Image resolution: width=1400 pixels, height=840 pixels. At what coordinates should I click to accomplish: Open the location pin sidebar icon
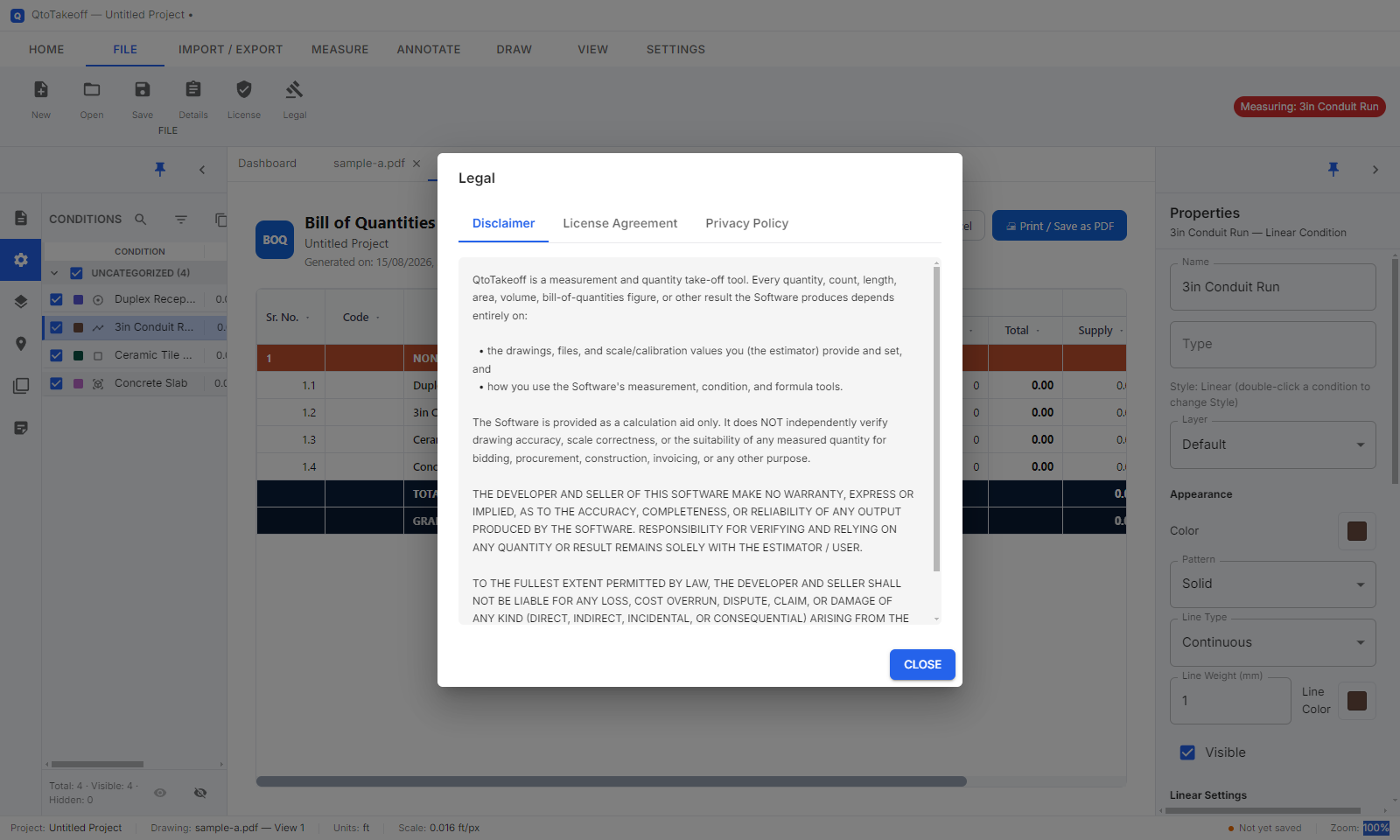pyautogui.click(x=21, y=344)
